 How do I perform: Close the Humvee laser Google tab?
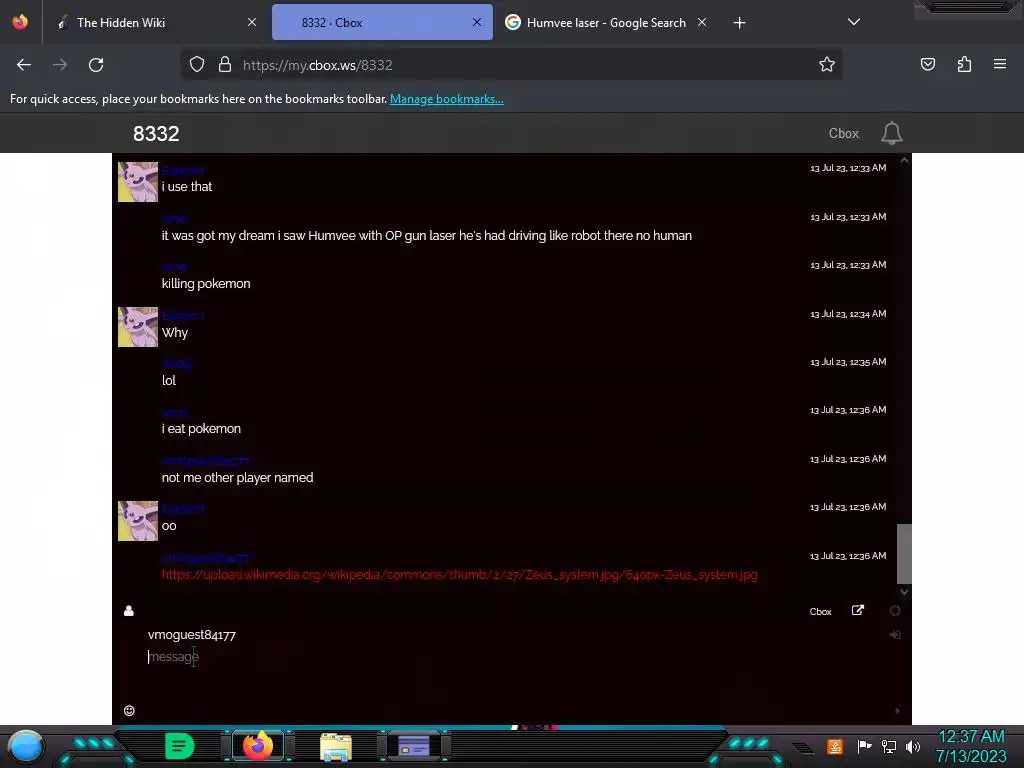click(702, 22)
